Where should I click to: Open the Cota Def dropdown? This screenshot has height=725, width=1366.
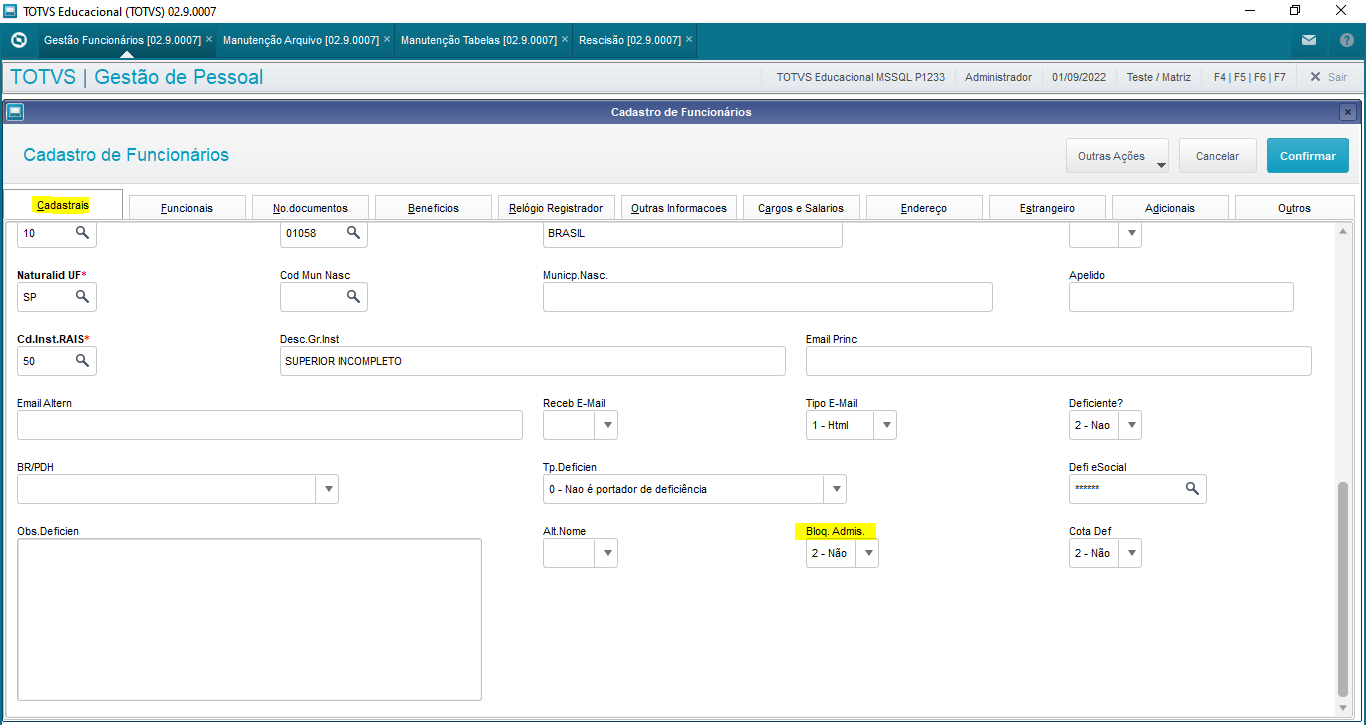coord(1130,553)
